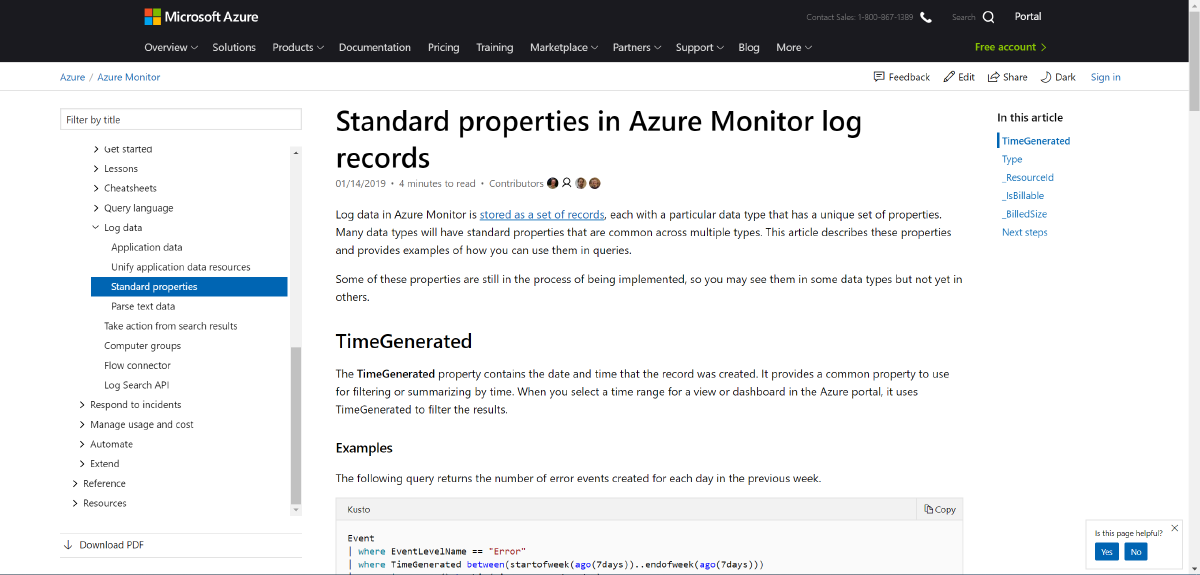Click the Sign in link
1200x575 pixels.
pyautogui.click(x=1105, y=77)
